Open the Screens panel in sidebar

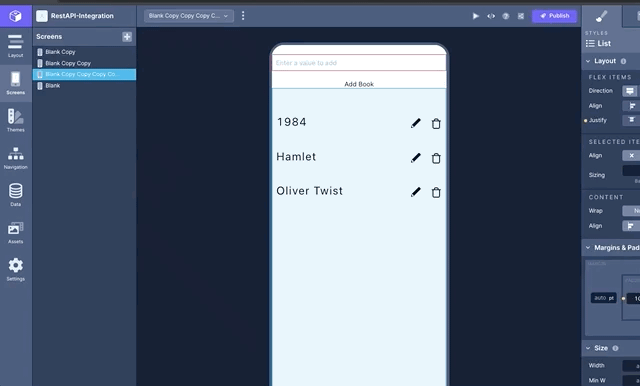tap(16, 83)
